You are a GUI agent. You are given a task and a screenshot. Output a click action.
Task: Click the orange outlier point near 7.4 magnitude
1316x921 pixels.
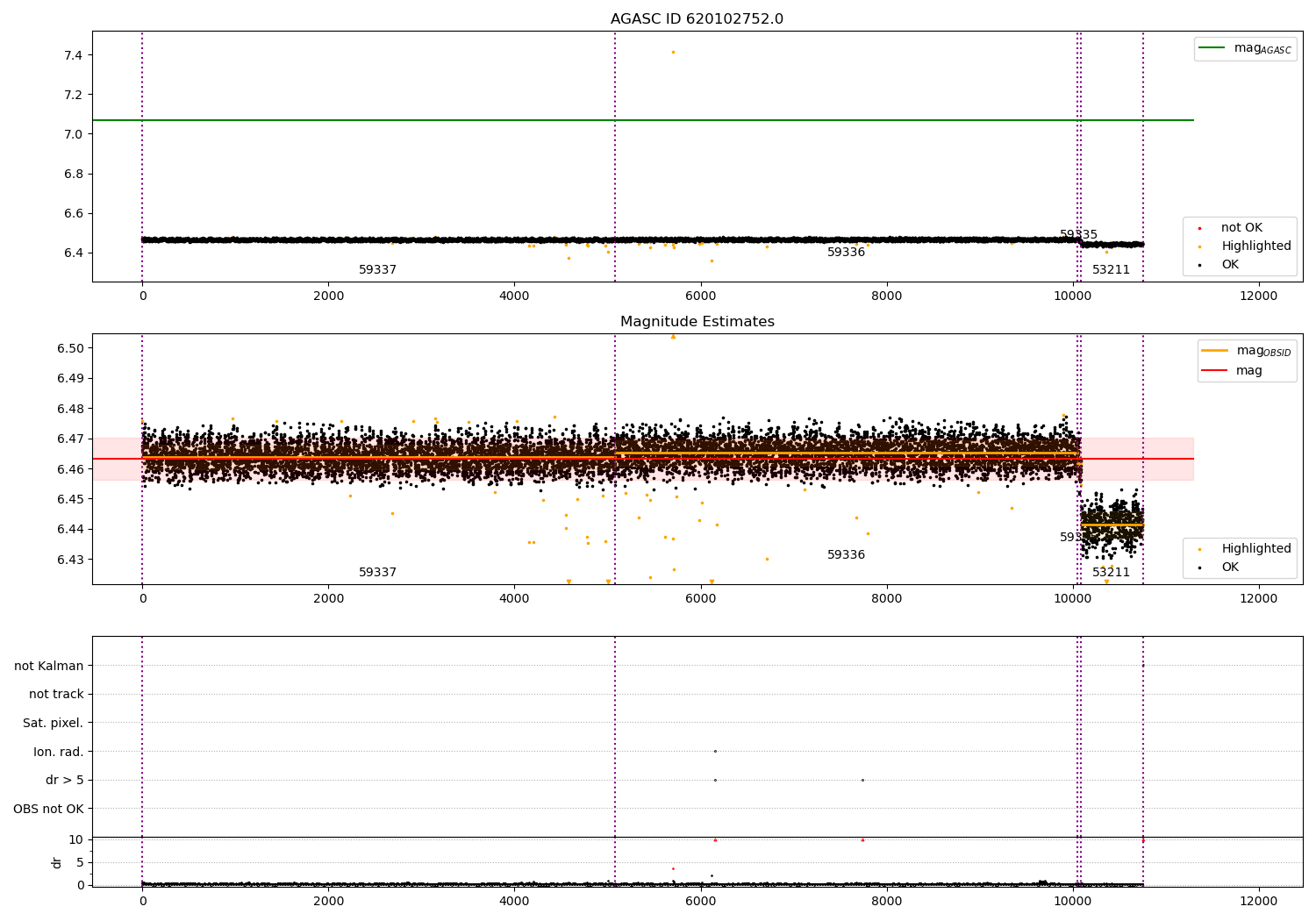(x=673, y=53)
